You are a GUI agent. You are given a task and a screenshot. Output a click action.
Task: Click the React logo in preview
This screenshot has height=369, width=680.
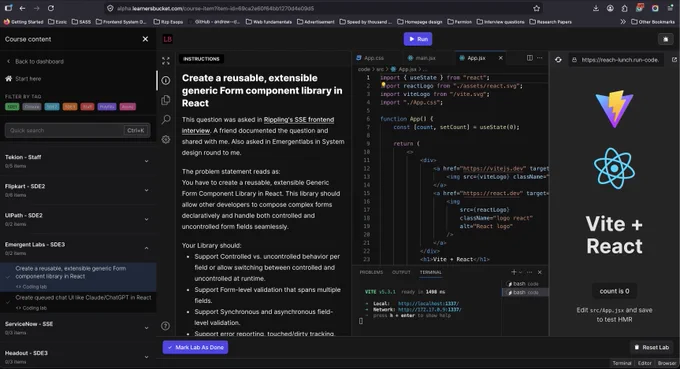[614, 168]
